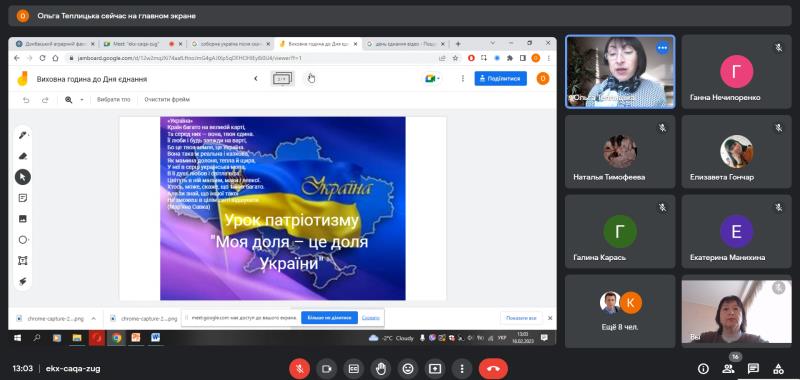The height and width of the screenshot is (380, 800).
Task: Toggle the camera button
Action: (x=326, y=369)
